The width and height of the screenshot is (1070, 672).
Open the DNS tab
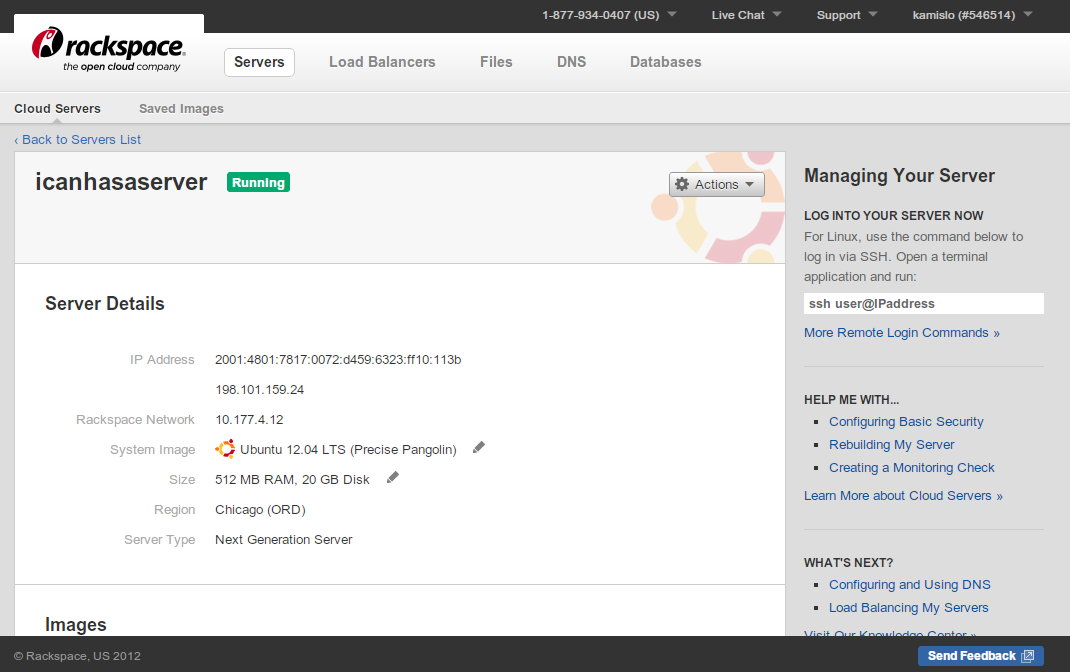pyautogui.click(x=571, y=62)
